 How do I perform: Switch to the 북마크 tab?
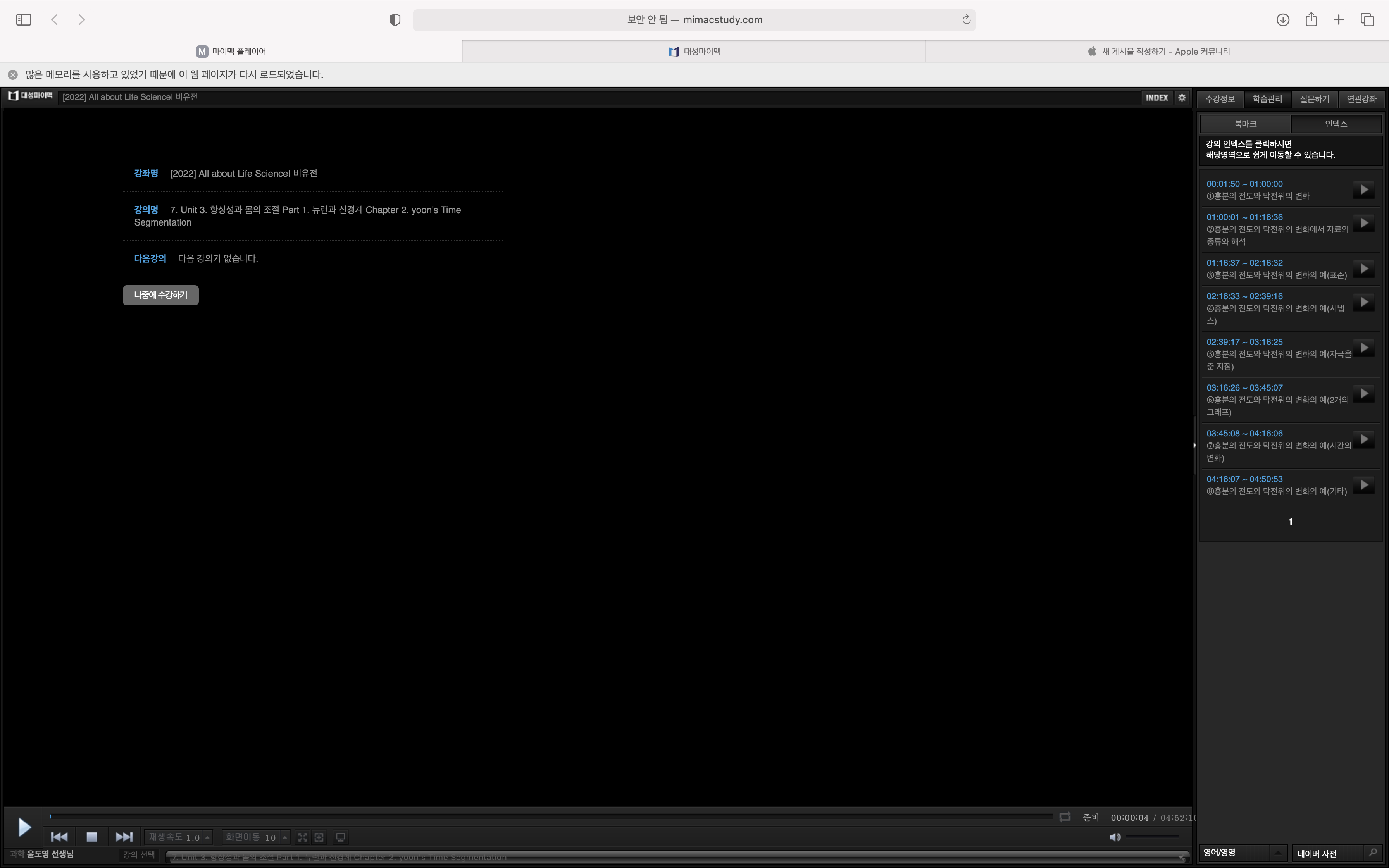[1245, 124]
